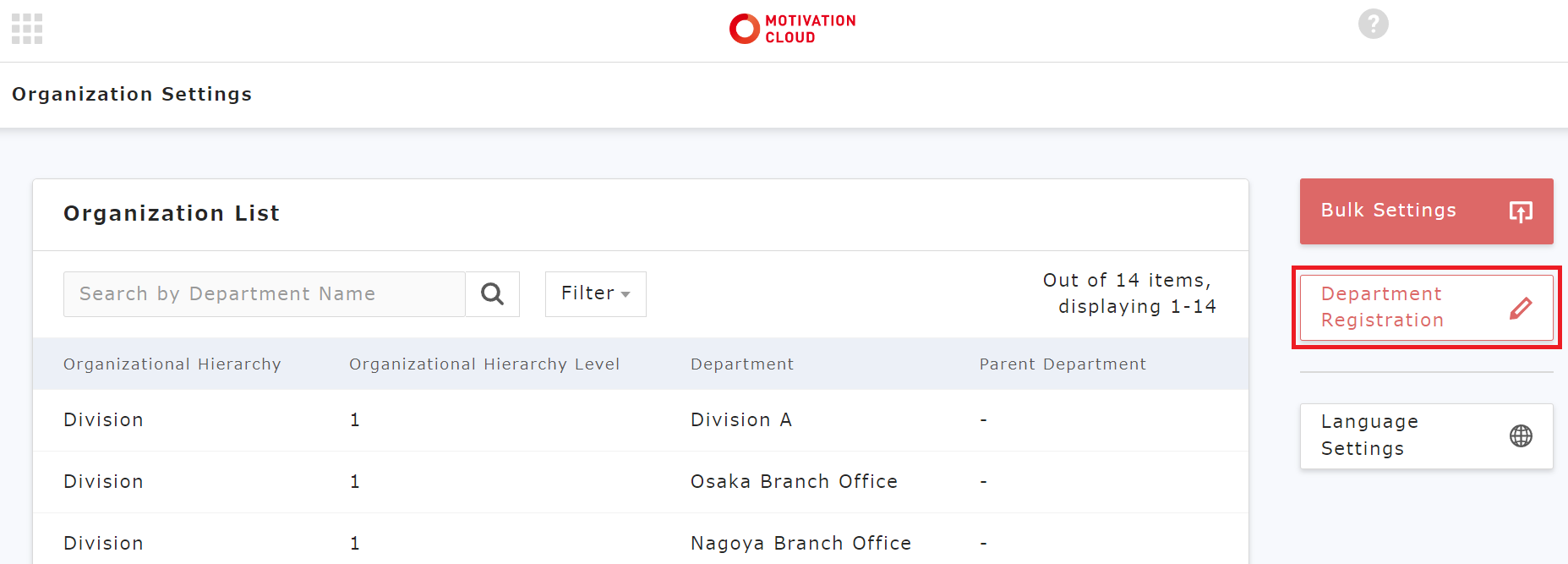Click the Motivation Cloud logo
This screenshot has width=1568, height=564.
point(792,29)
